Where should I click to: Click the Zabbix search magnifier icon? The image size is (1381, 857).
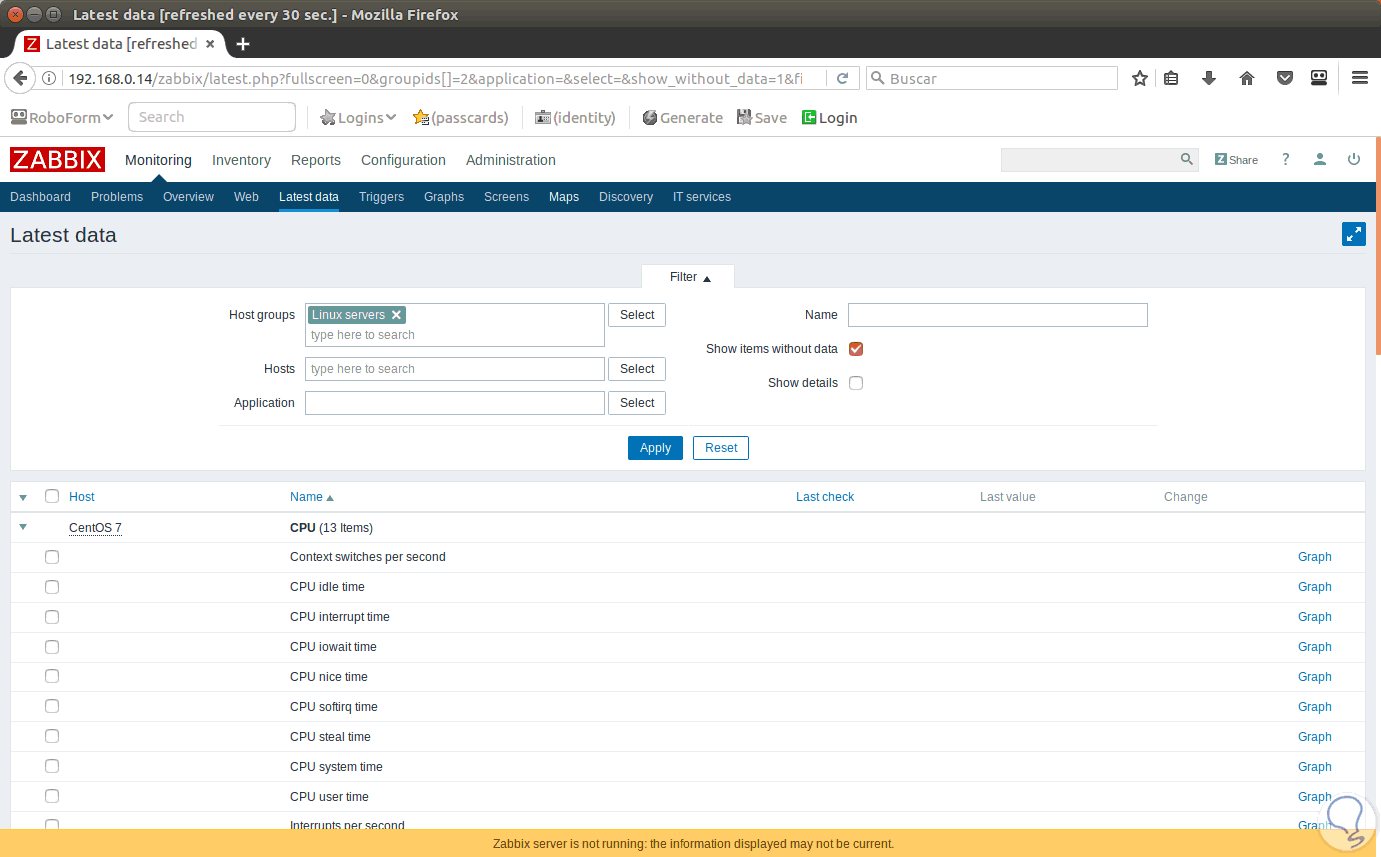coord(1187,159)
